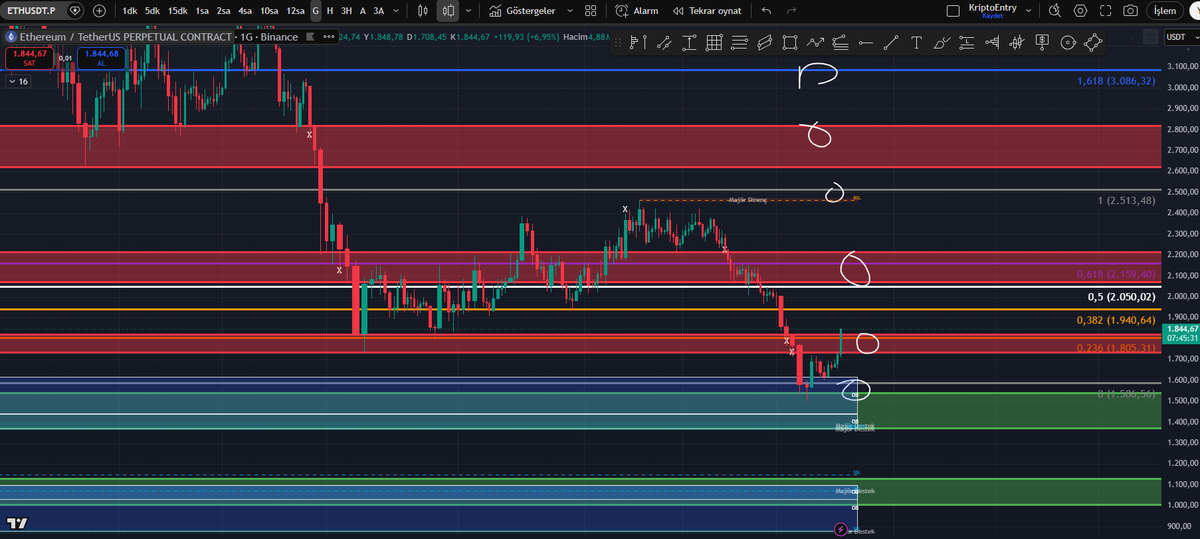Open the Göstergeler indicators menu
Image resolution: width=1200 pixels, height=539 pixels.
point(522,10)
